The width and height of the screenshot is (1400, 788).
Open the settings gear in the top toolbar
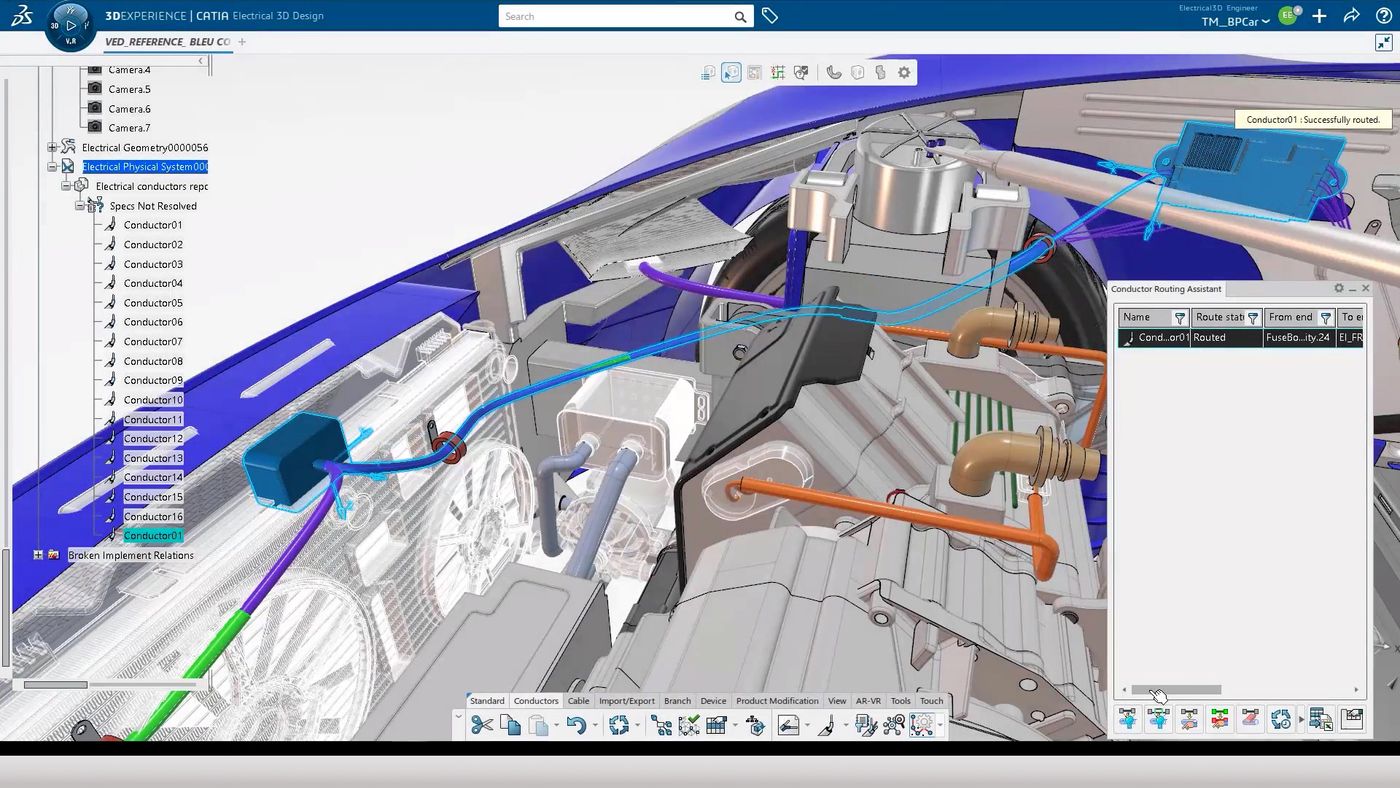tap(903, 71)
